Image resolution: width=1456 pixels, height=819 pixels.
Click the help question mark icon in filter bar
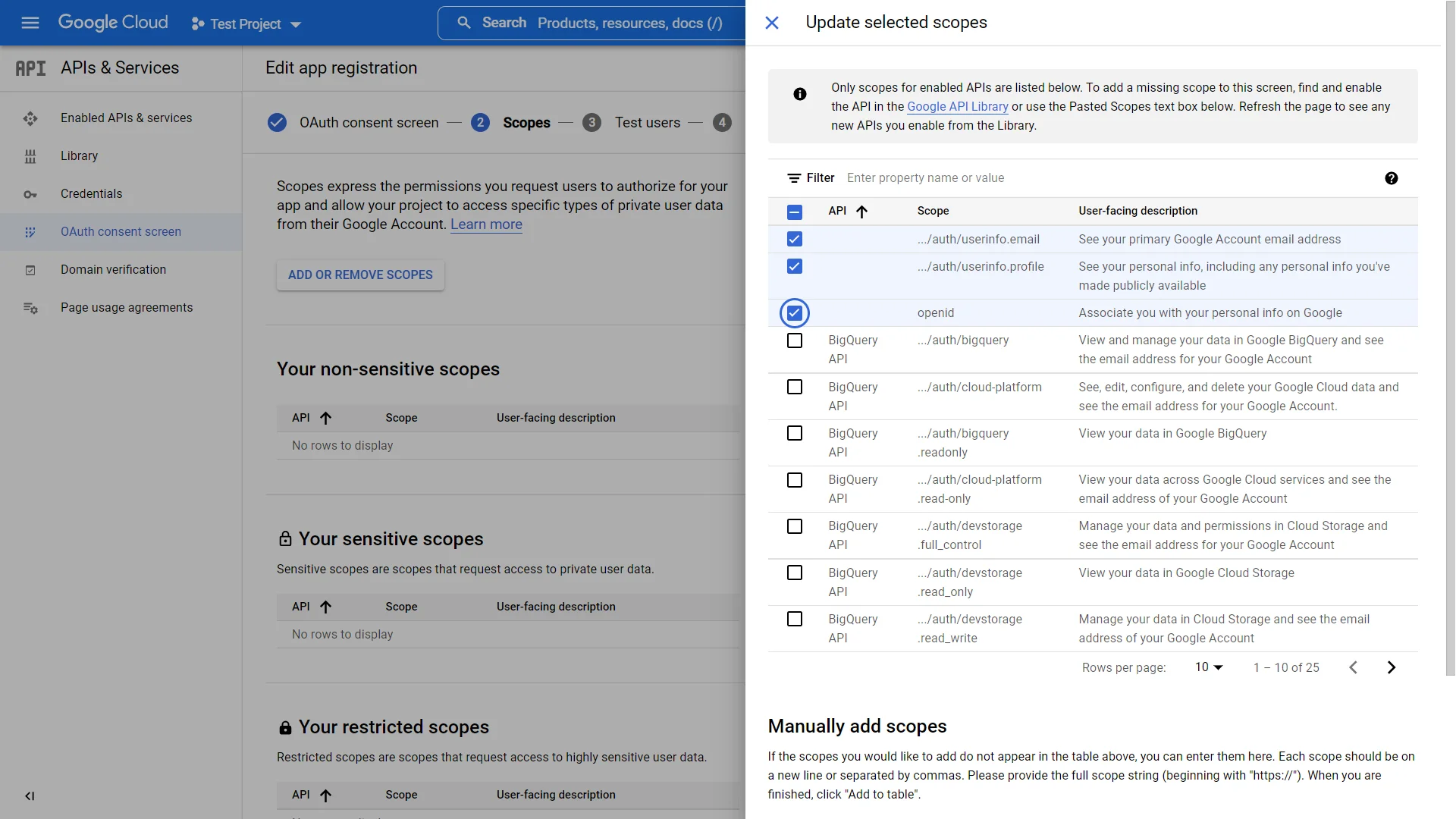pyautogui.click(x=1391, y=178)
